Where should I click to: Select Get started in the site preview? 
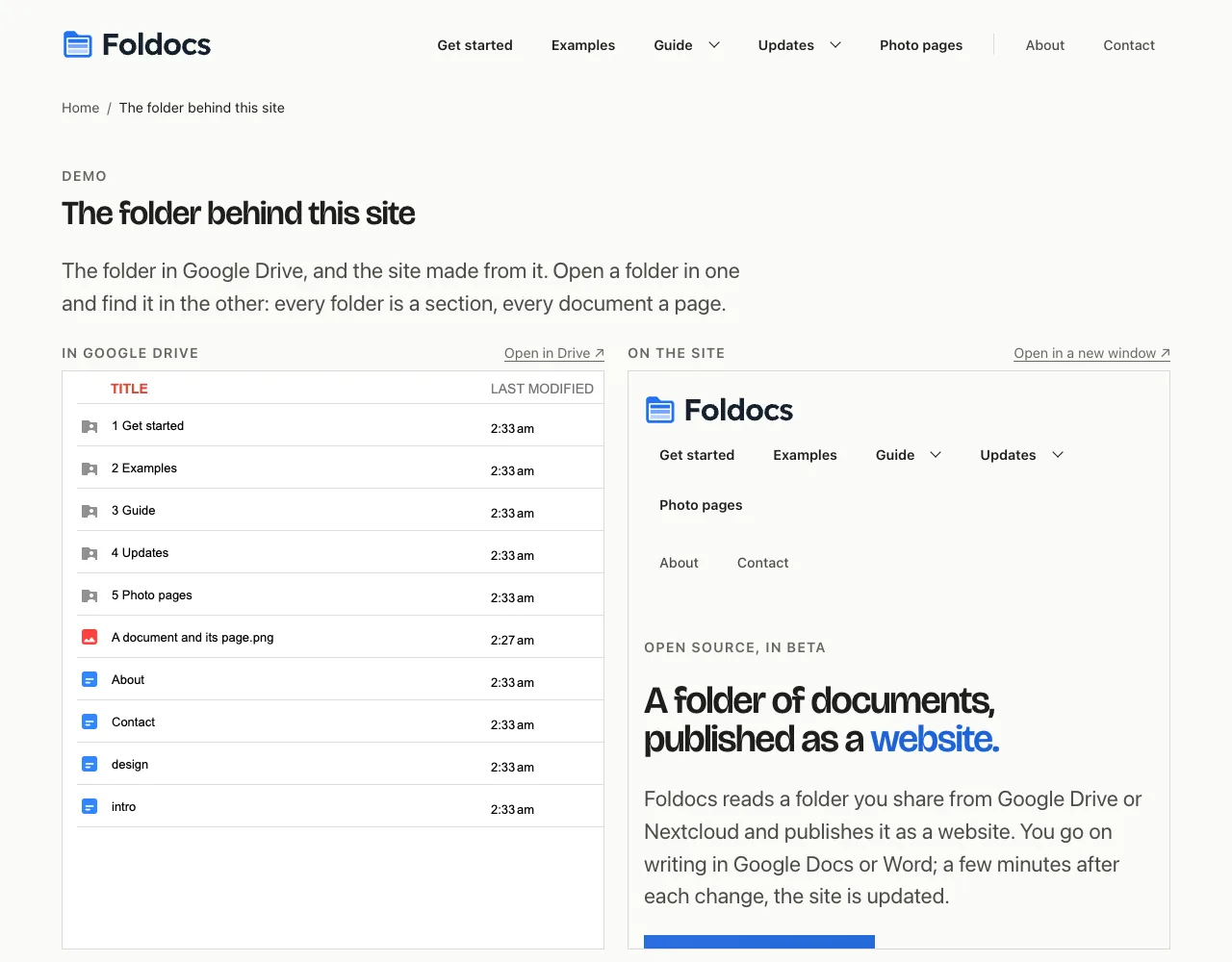(x=697, y=455)
